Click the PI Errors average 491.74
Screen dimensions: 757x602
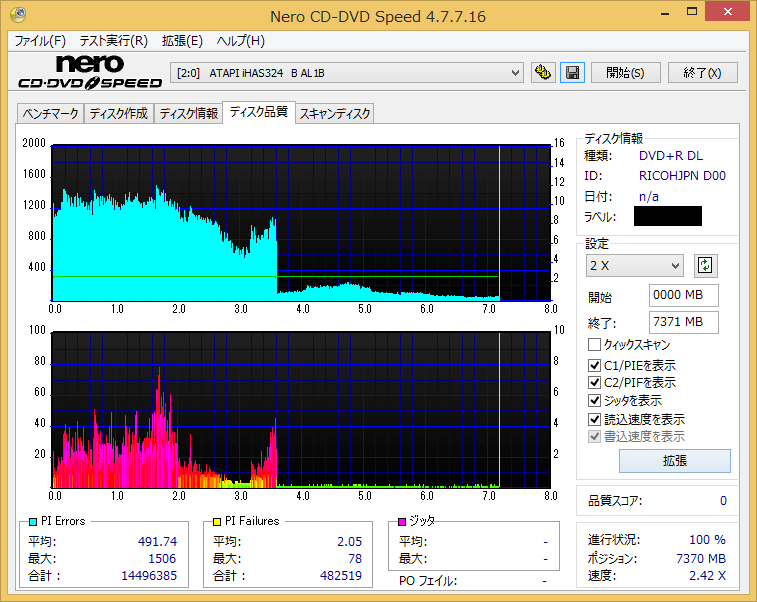pyautogui.click(x=157, y=542)
